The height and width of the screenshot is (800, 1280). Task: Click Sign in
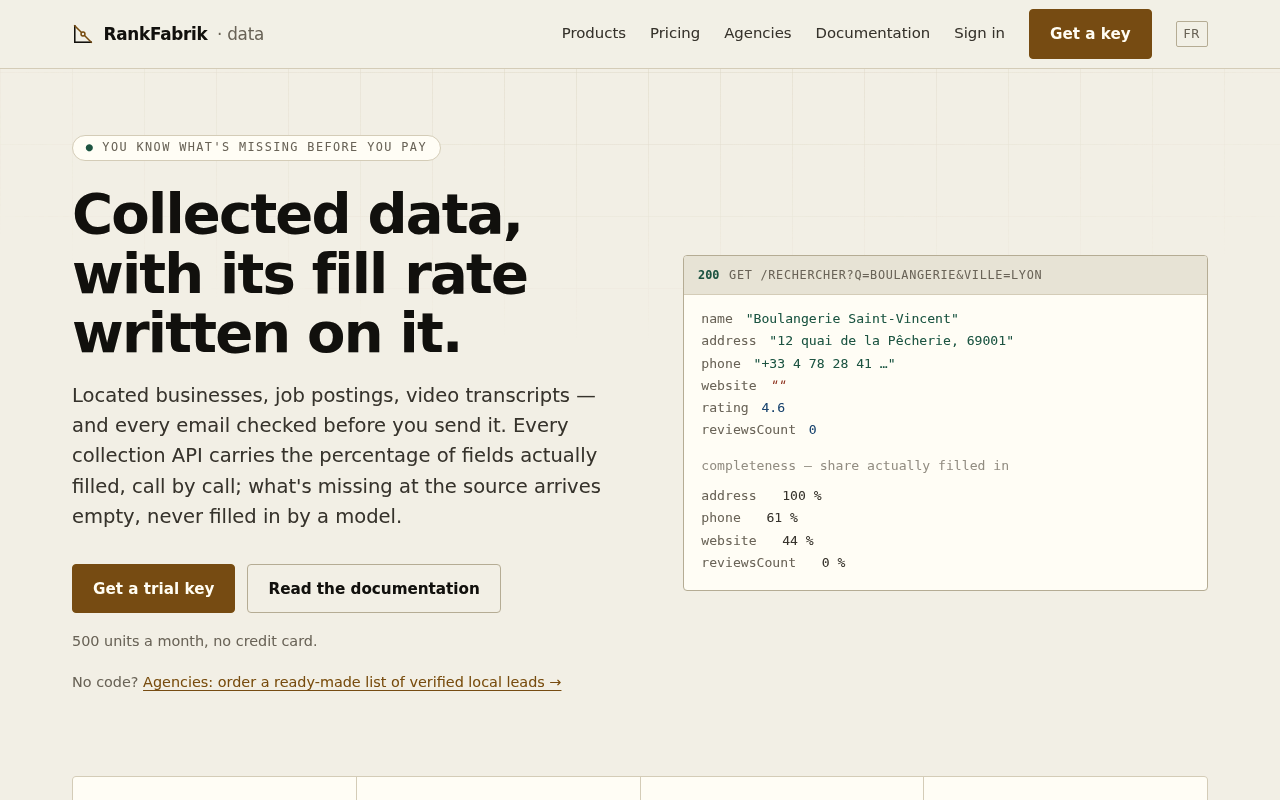pos(979,33)
